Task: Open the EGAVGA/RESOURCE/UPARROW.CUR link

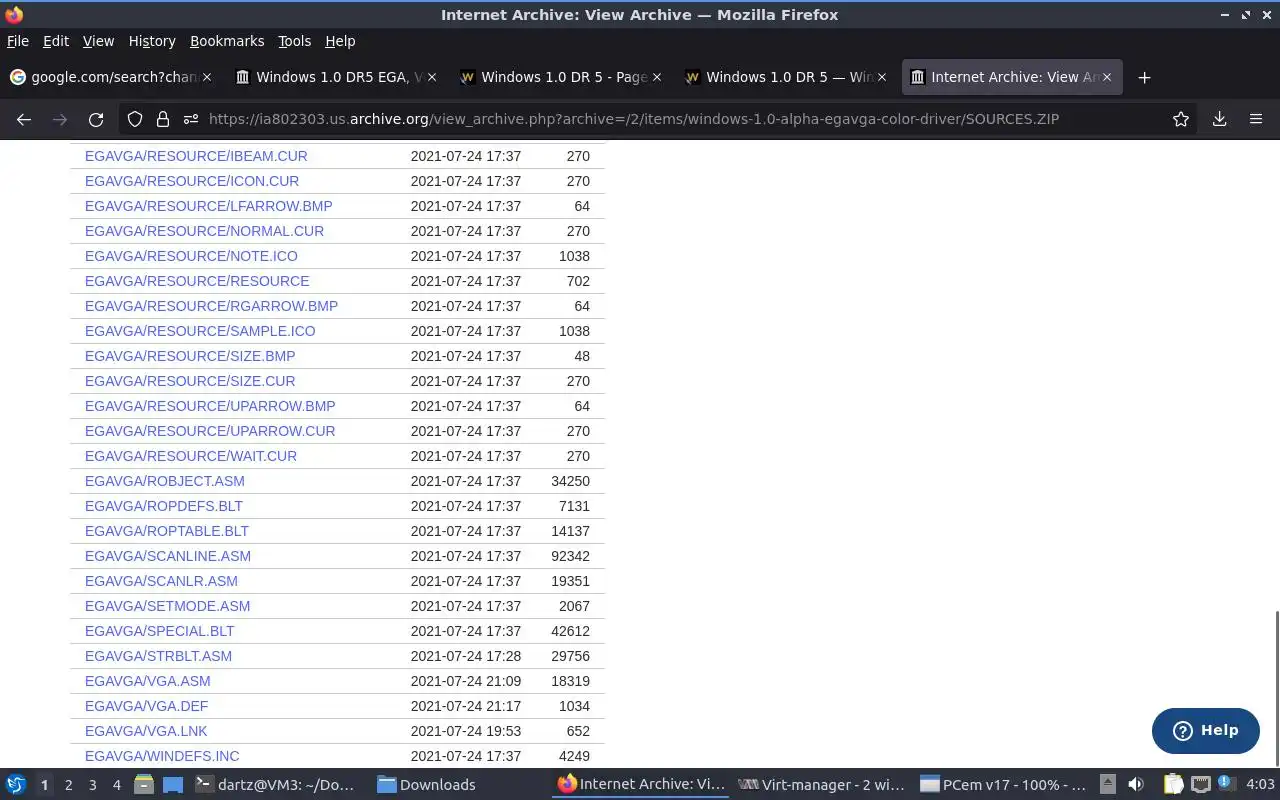Action: [210, 431]
